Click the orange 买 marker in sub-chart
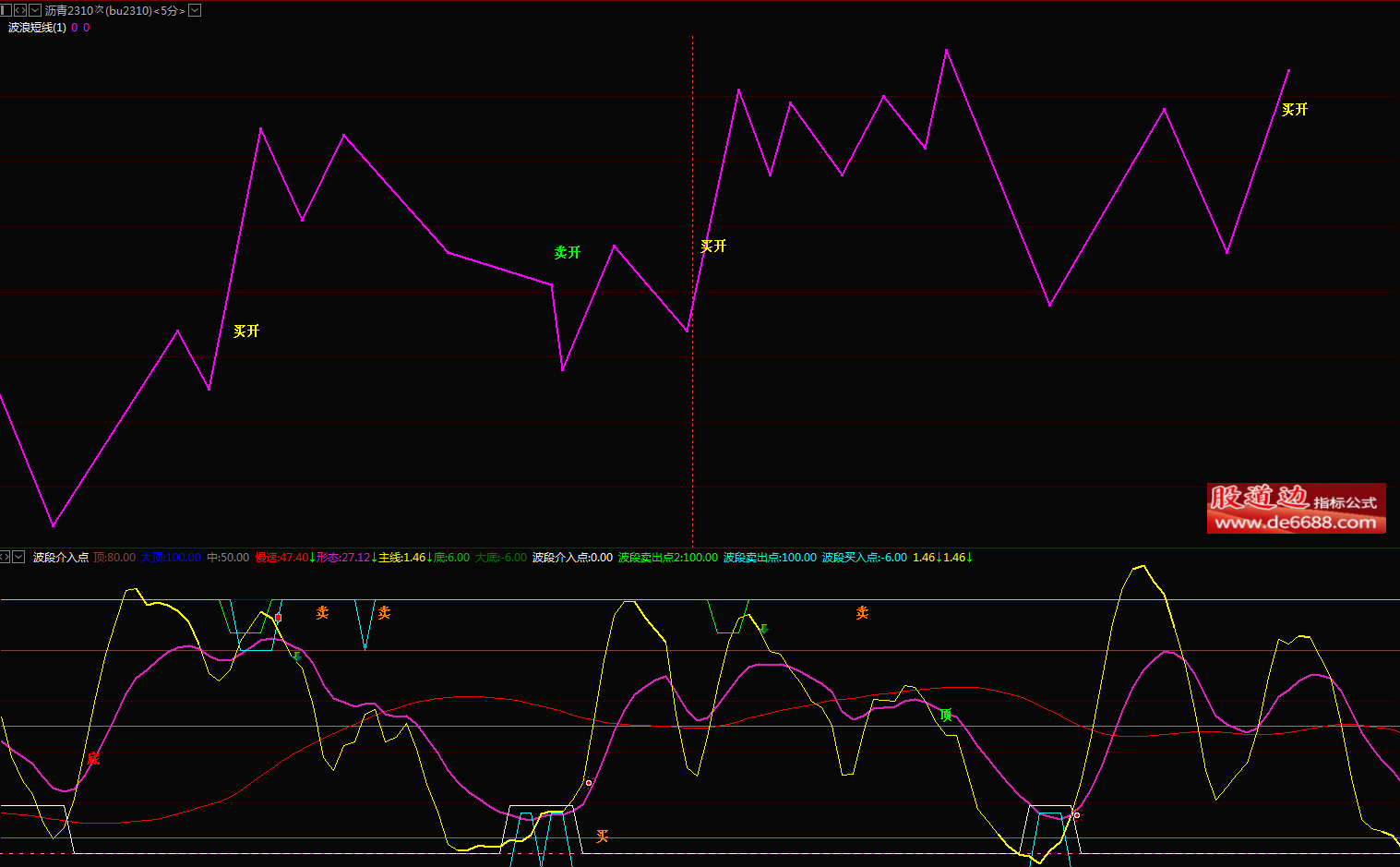Viewport: 1400px width, 867px height. pos(602,837)
